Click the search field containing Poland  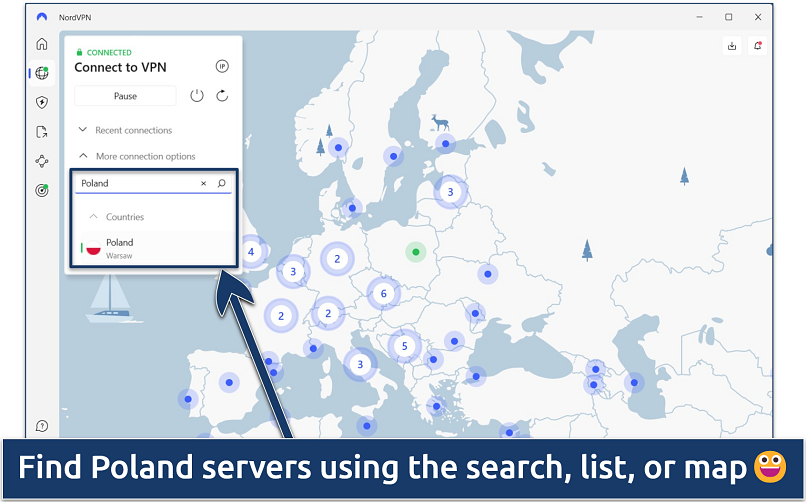135,184
